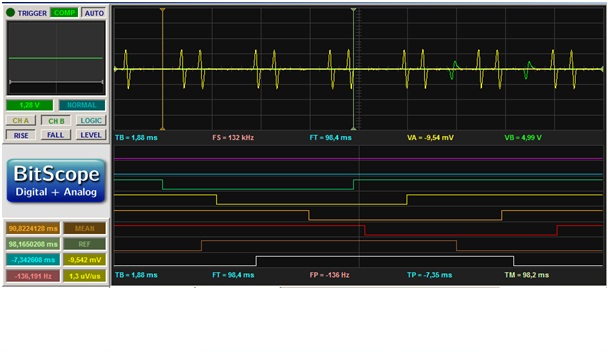Click the -136,191 Hz frequency readout
The image size is (614, 360).
pyautogui.click(x=33, y=276)
